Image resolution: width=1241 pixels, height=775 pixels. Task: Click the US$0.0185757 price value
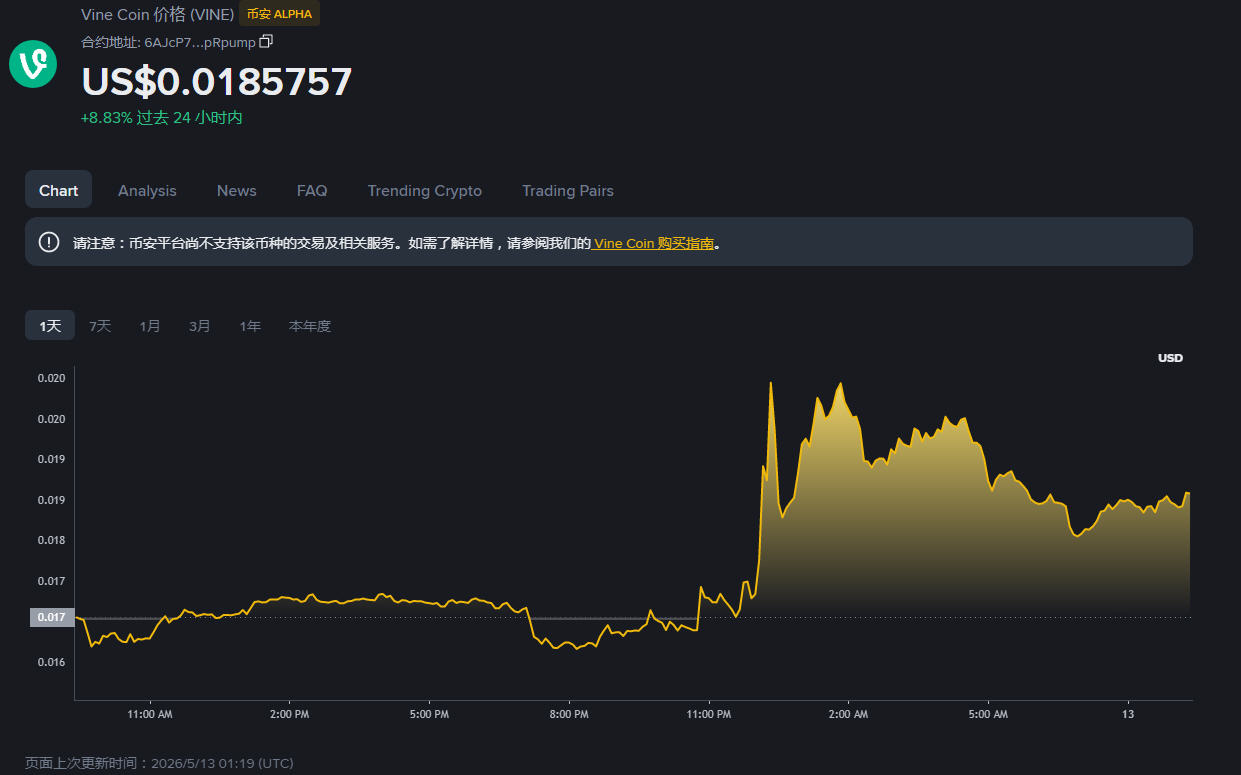(216, 82)
